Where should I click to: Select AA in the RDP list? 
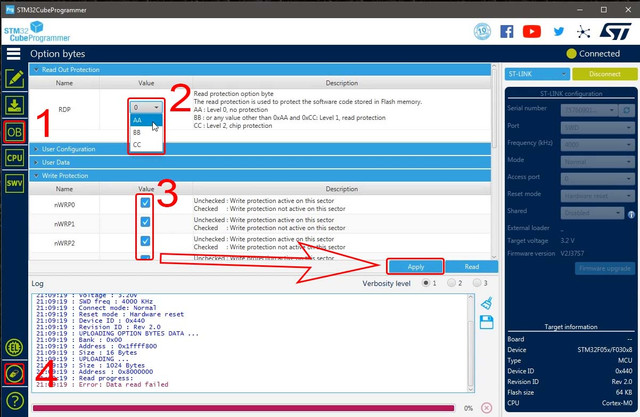pyautogui.click(x=146, y=120)
